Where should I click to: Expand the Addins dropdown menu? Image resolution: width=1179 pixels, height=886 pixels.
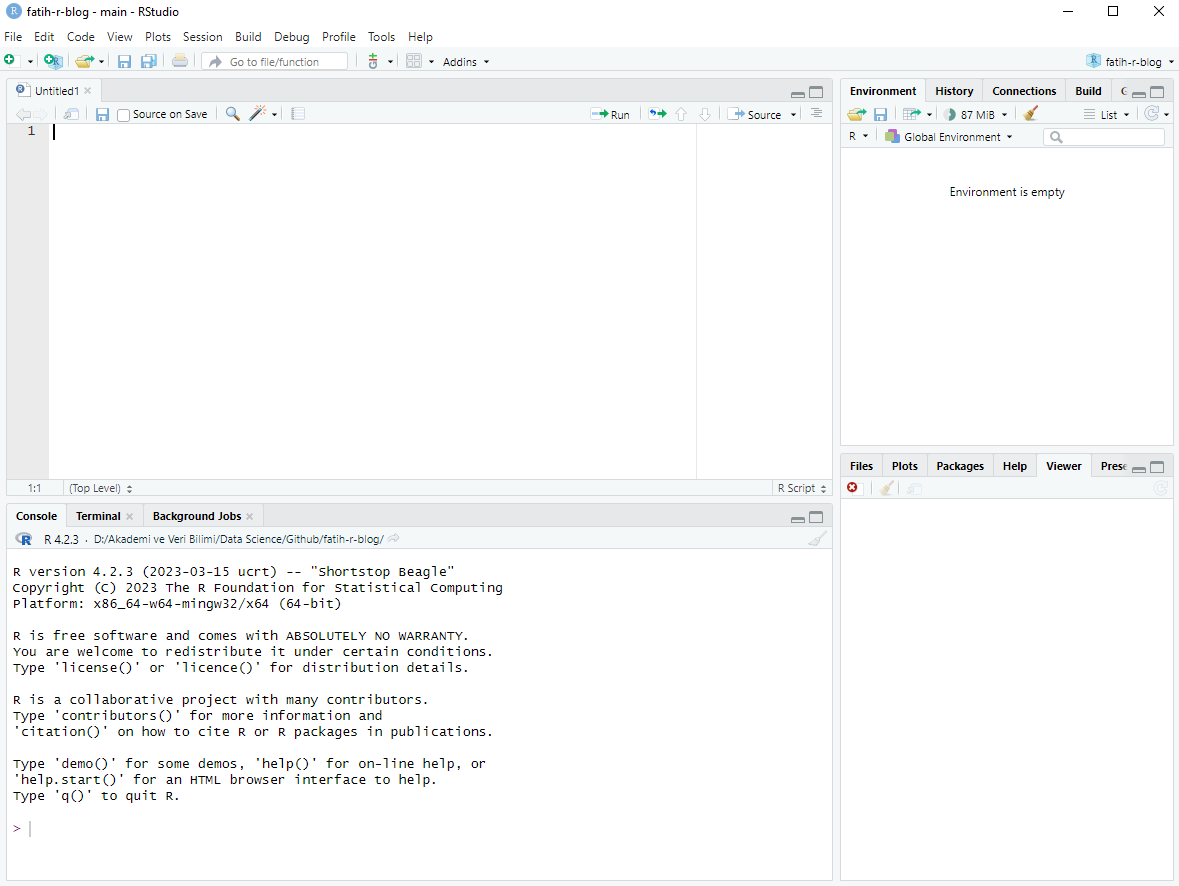coord(466,62)
